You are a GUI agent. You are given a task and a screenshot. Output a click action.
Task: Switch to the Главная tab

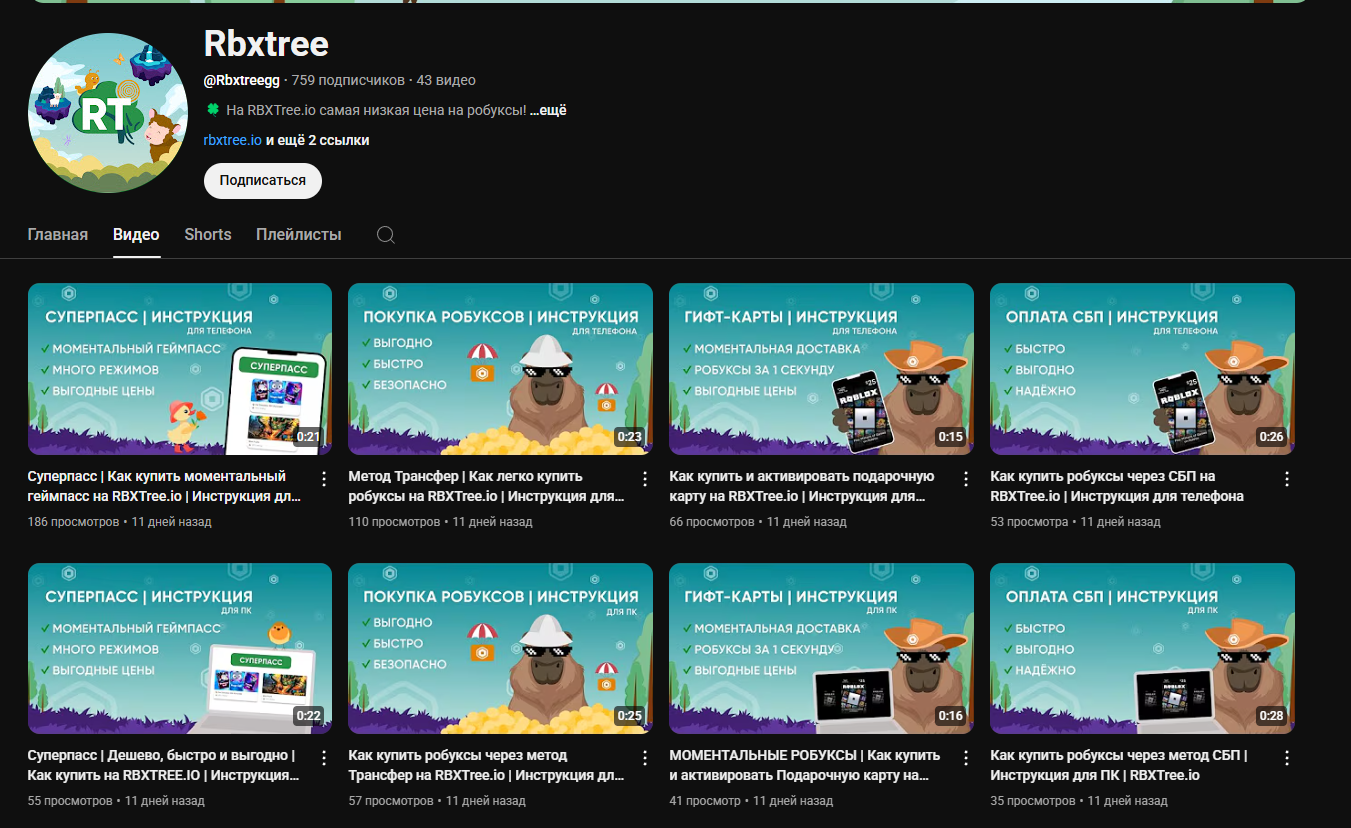coord(58,235)
